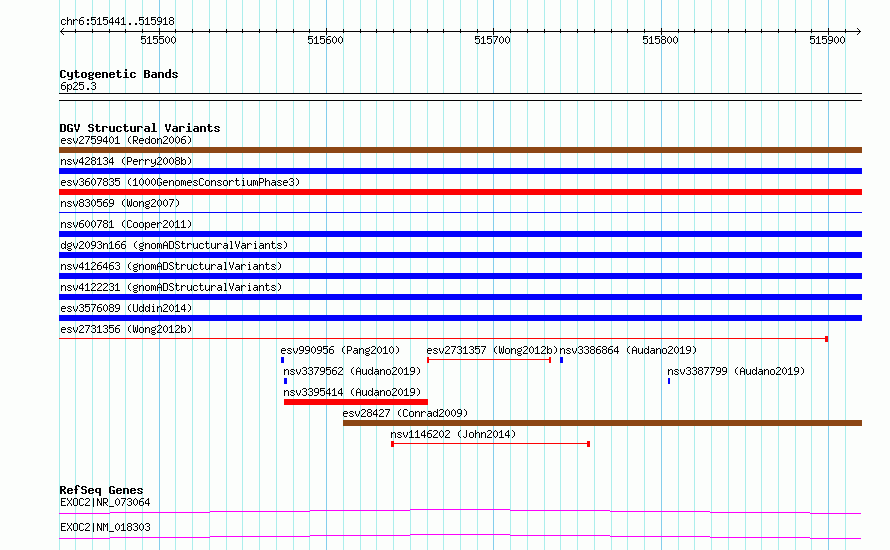Select the blue nsv428134 variant bar
890x550 pixels.
pyautogui.click(x=460, y=171)
